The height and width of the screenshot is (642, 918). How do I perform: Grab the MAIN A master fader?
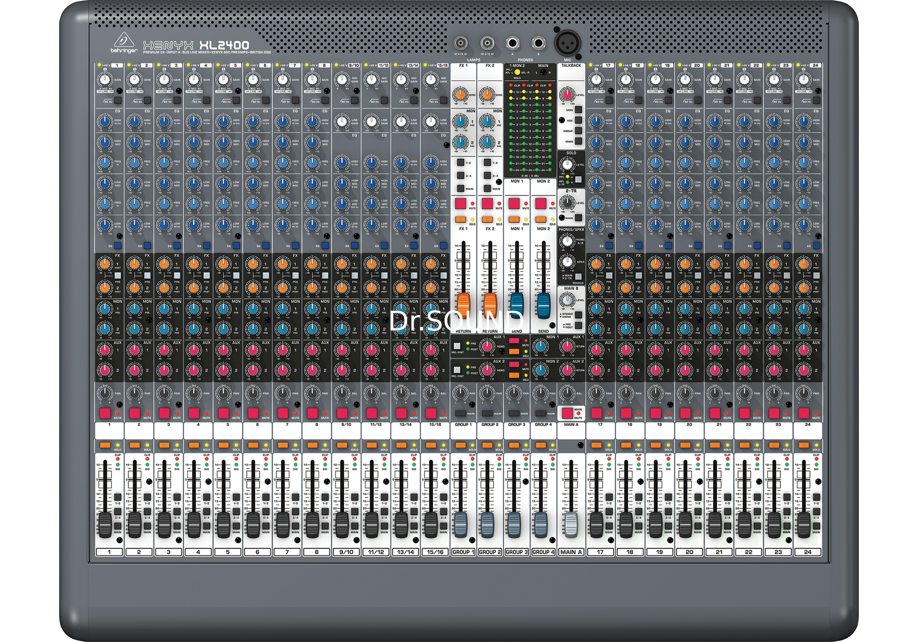coord(570,524)
